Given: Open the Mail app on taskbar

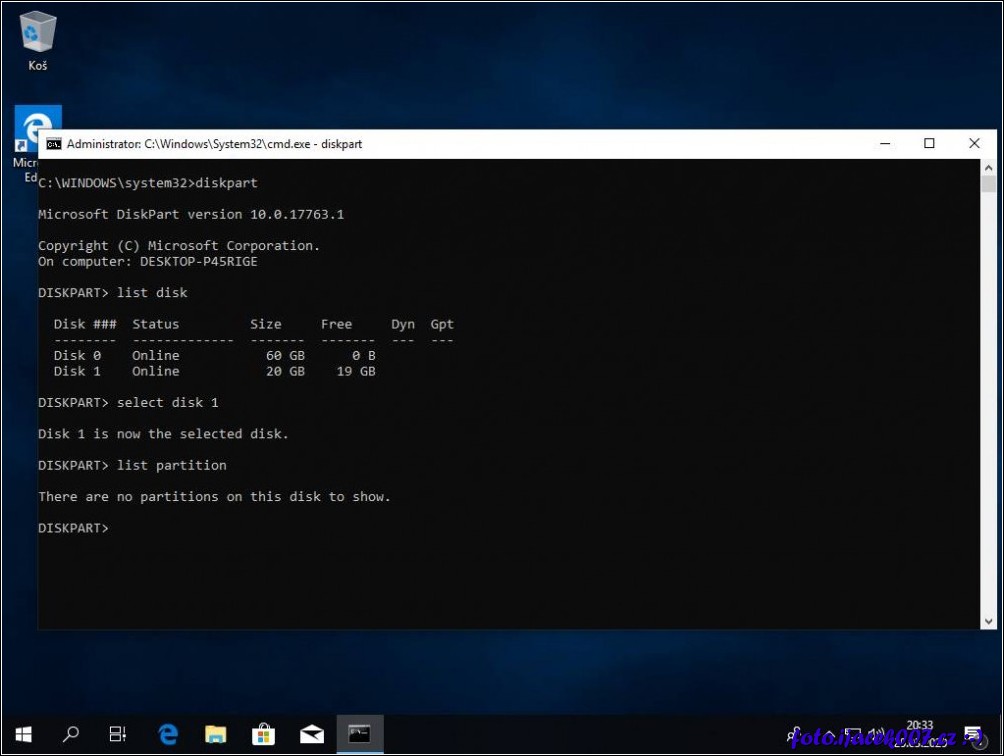Looking at the screenshot, I should click(x=312, y=734).
